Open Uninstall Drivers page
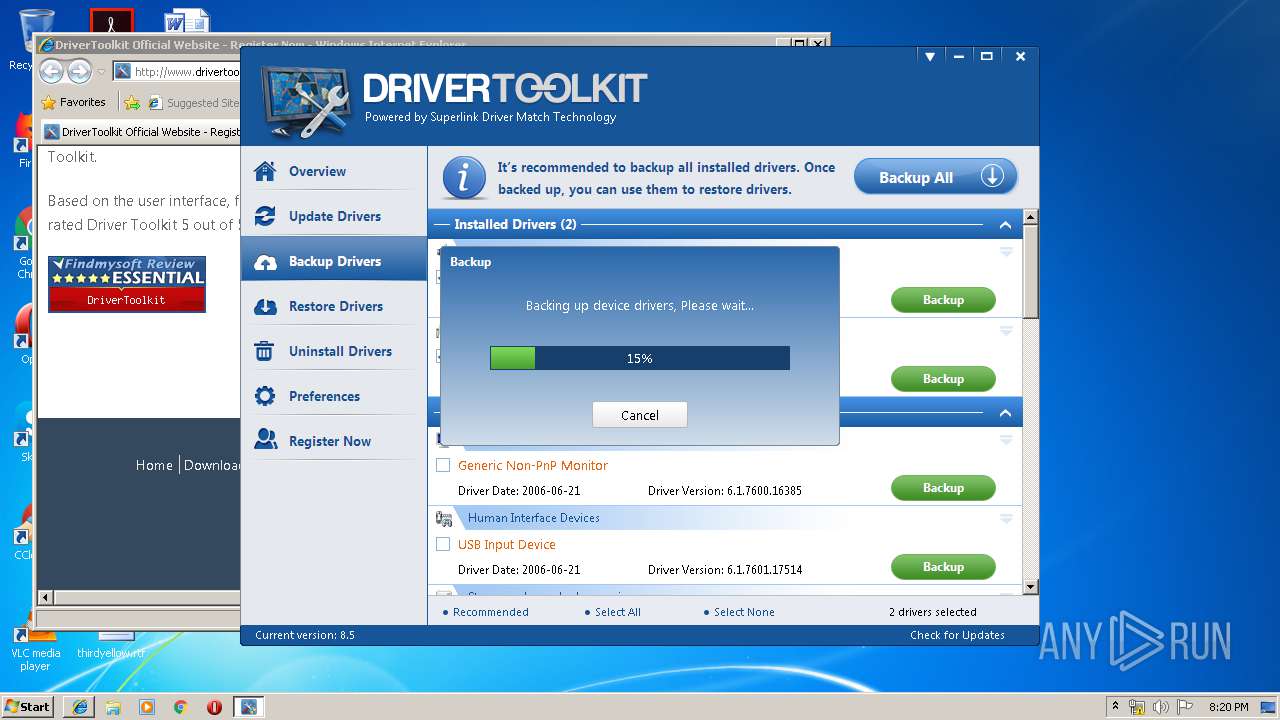 tap(333, 351)
